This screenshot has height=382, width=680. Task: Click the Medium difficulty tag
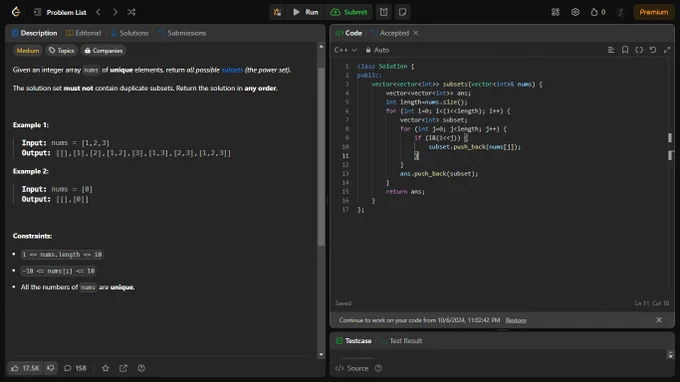pyautogui.click(x=28, y=51)
